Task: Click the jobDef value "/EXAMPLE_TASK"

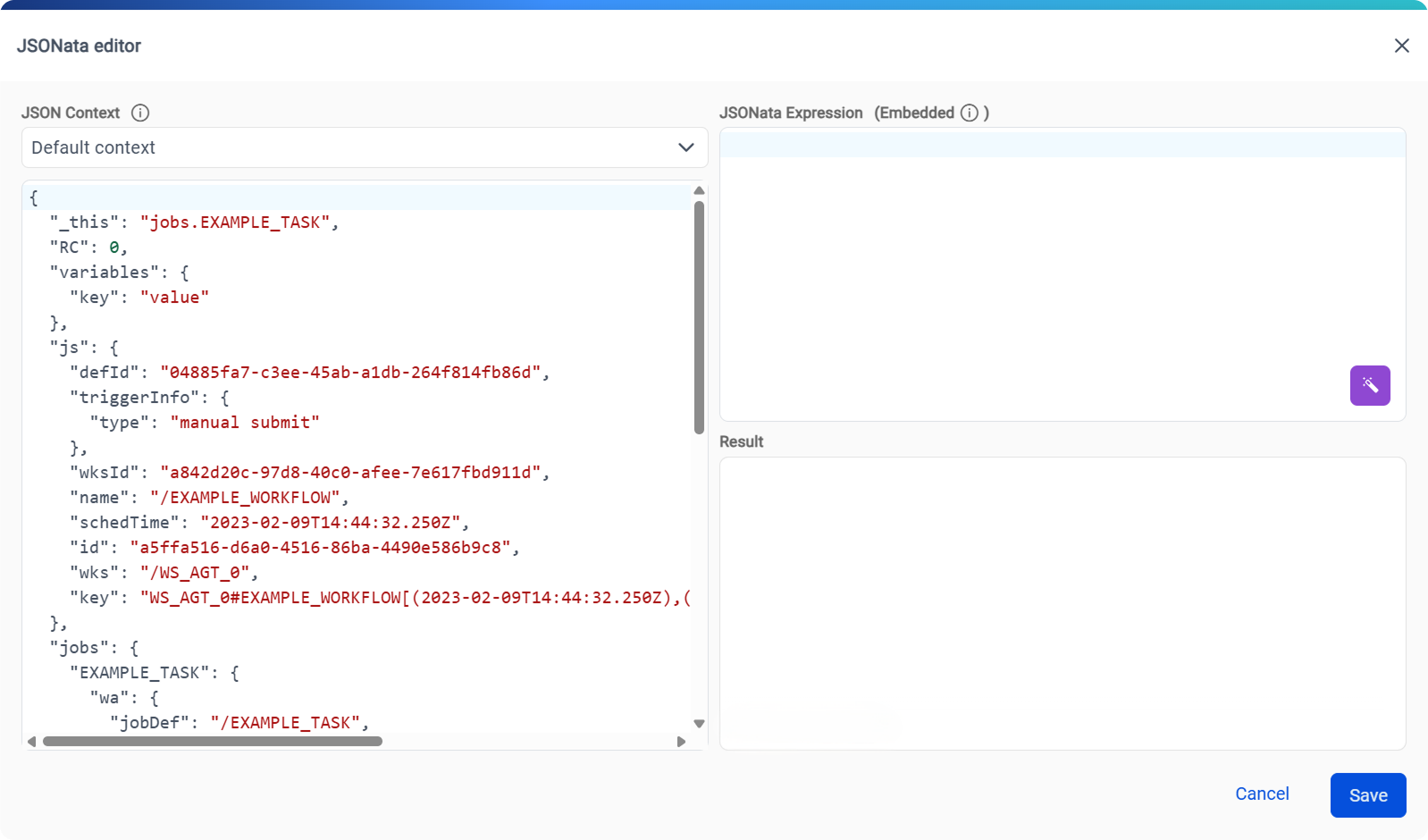Action: click(285, 723)
